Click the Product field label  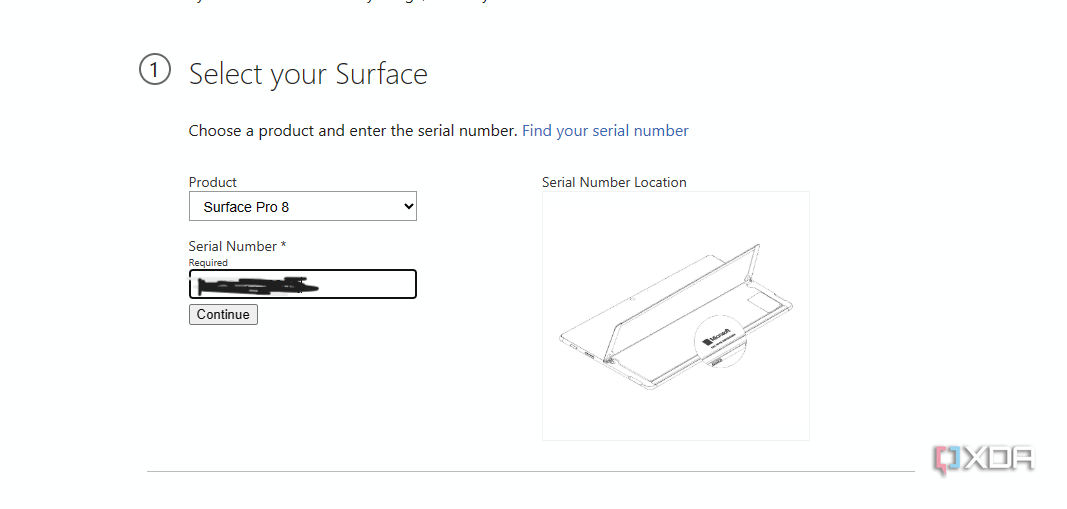point(213,182)
